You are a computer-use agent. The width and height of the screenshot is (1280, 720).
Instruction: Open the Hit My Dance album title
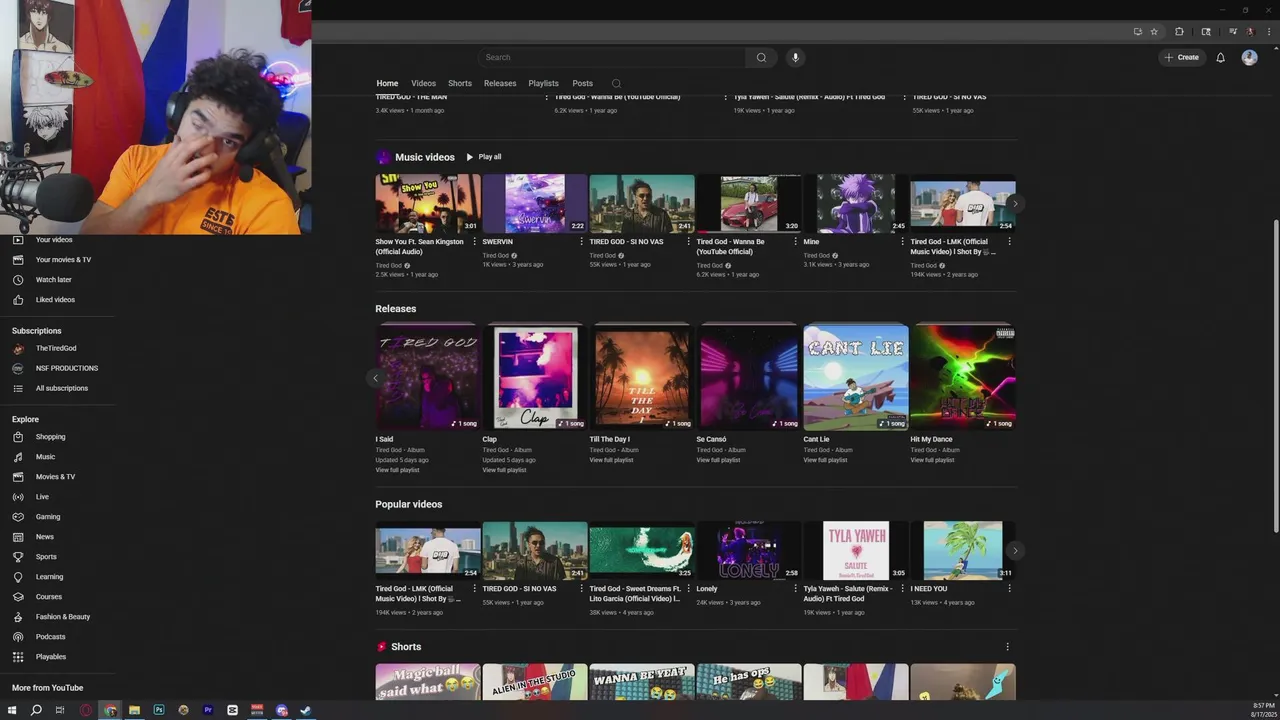point(931,439)
